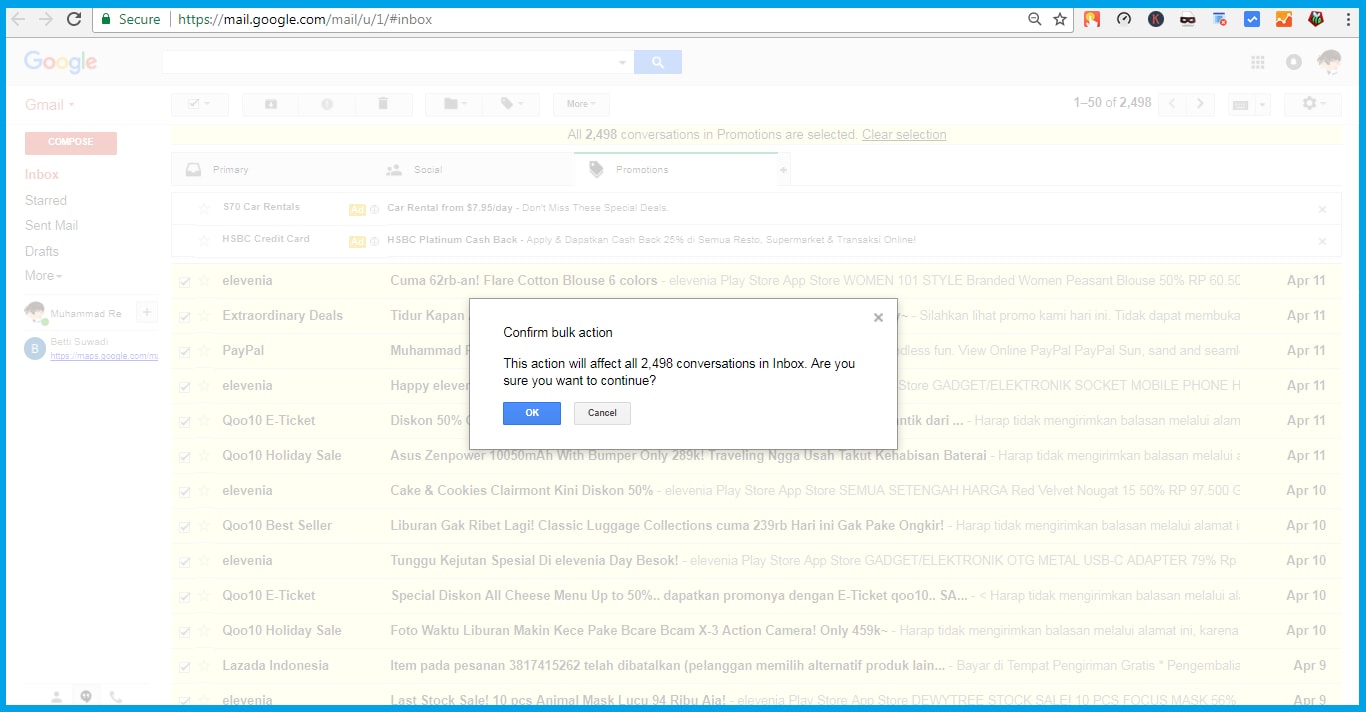Open the Qoo10 Holiday Sale Foto Waktu email

click(x=756, y=631)
